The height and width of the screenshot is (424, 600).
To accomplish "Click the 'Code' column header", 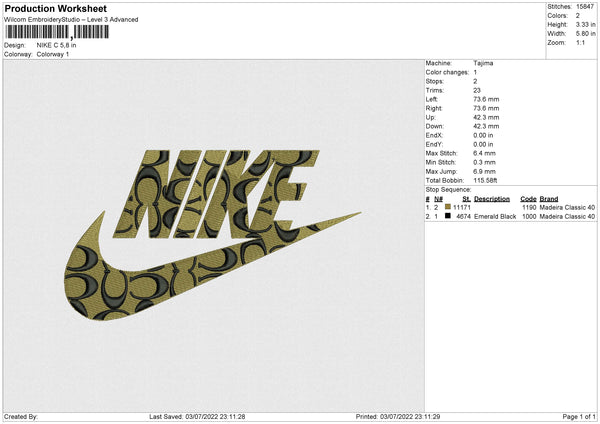I will [x=528, y=199].
